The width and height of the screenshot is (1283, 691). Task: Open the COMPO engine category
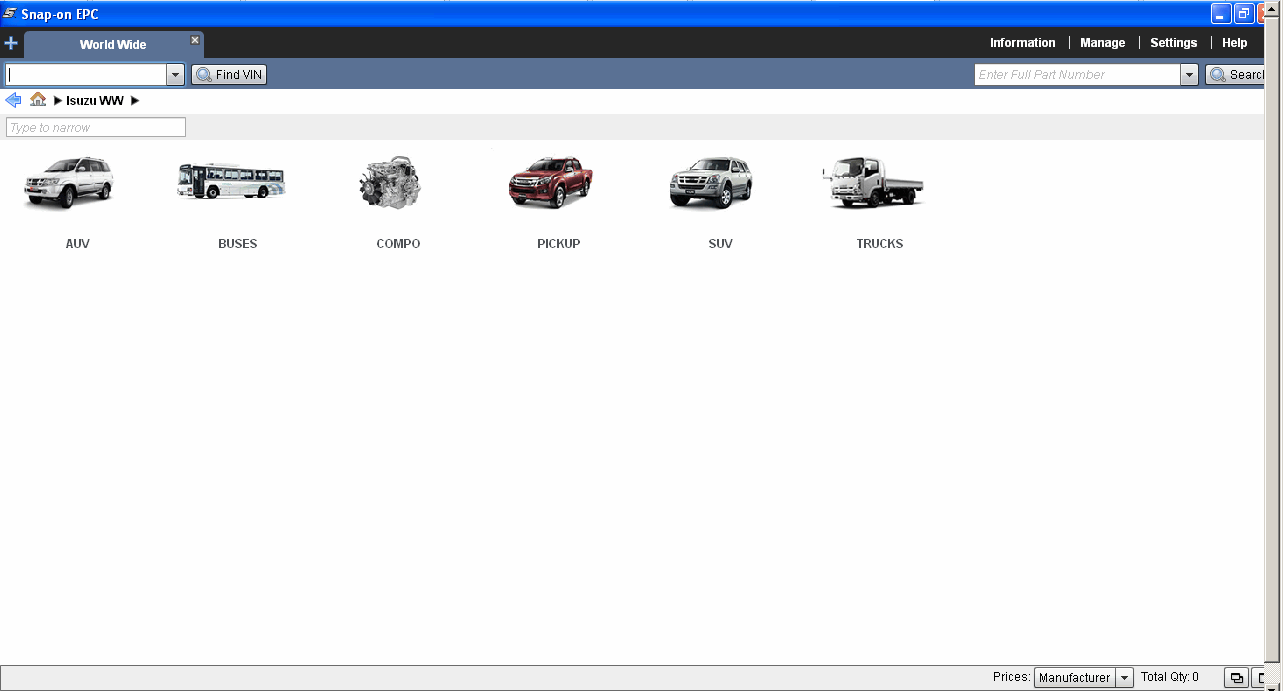click(392, 184)
